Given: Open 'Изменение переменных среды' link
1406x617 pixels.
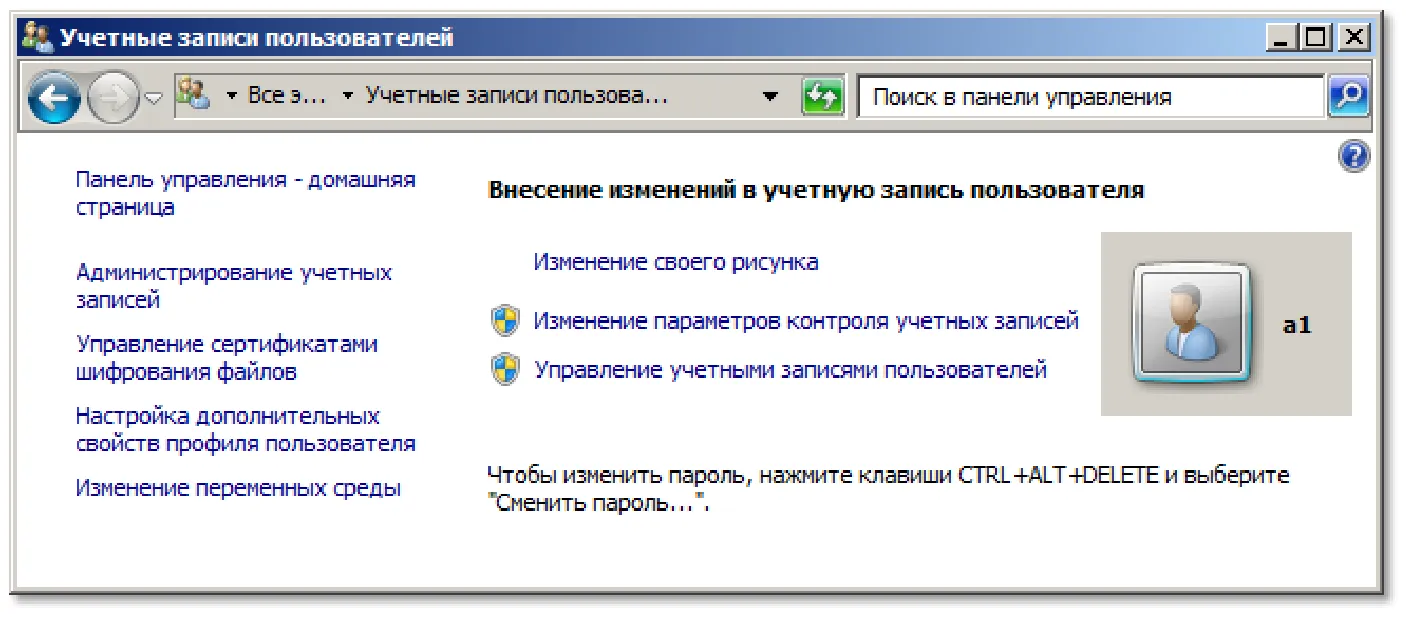Looking at the screenshot, I should coord(238,489).
